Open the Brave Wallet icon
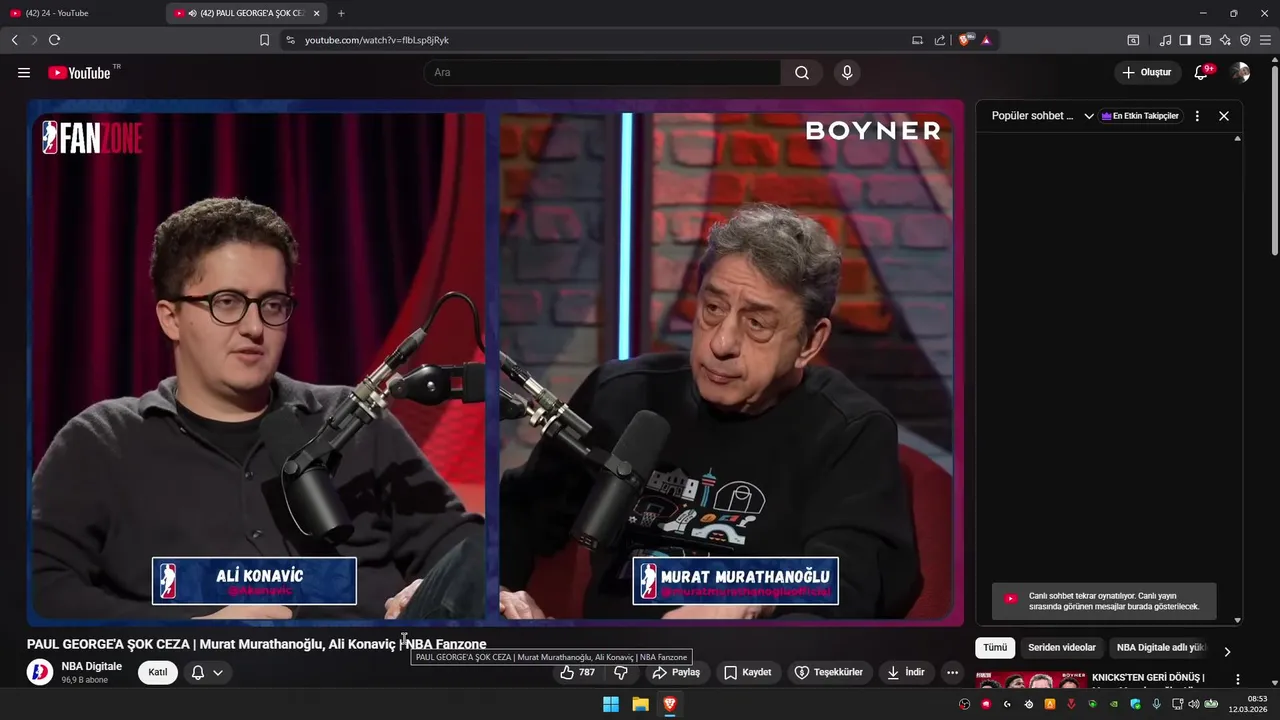This screenshot has width=1280, height=720. [1205, 40]
